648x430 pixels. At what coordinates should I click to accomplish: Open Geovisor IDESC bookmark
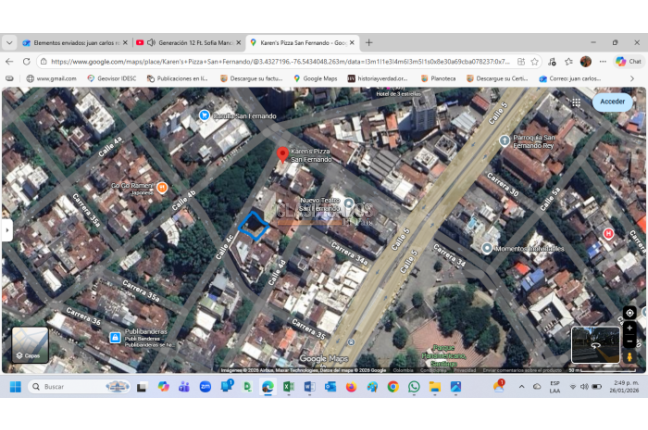pyautogui.click(x=112, y=79)
